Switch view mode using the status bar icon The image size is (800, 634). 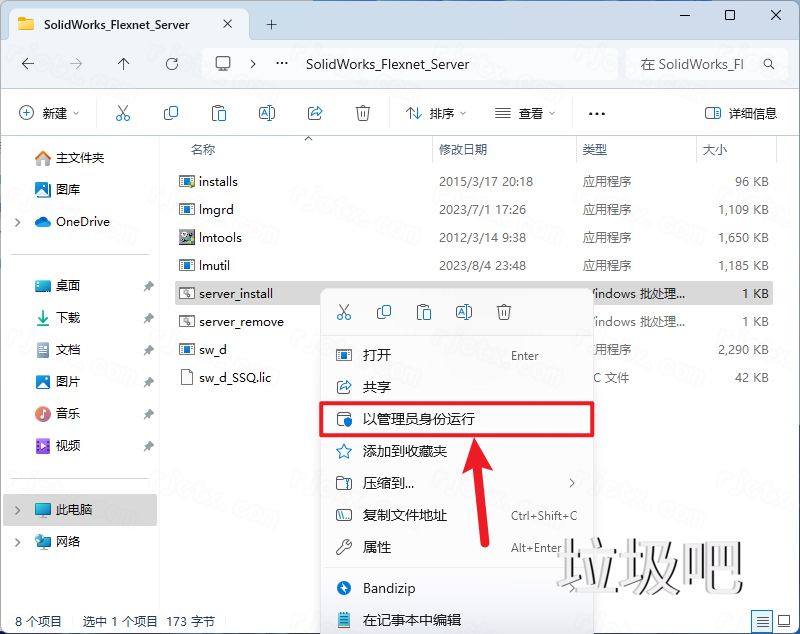[762, 621]
